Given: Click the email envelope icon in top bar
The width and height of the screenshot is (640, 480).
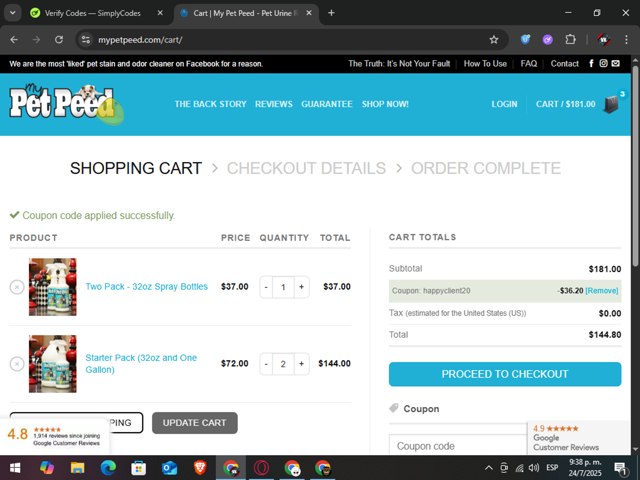Looking at the screenshot, I should (x=616, y=63).
